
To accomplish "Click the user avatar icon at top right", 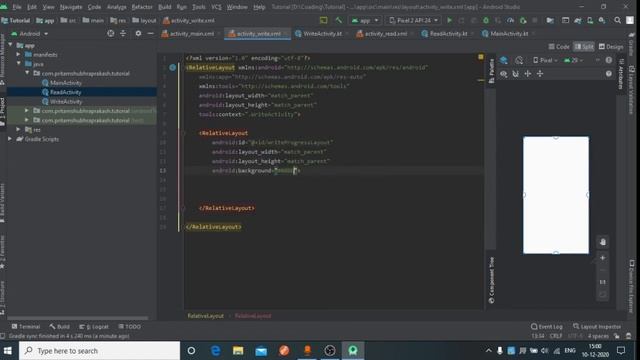I will click(x=630, y=20).
